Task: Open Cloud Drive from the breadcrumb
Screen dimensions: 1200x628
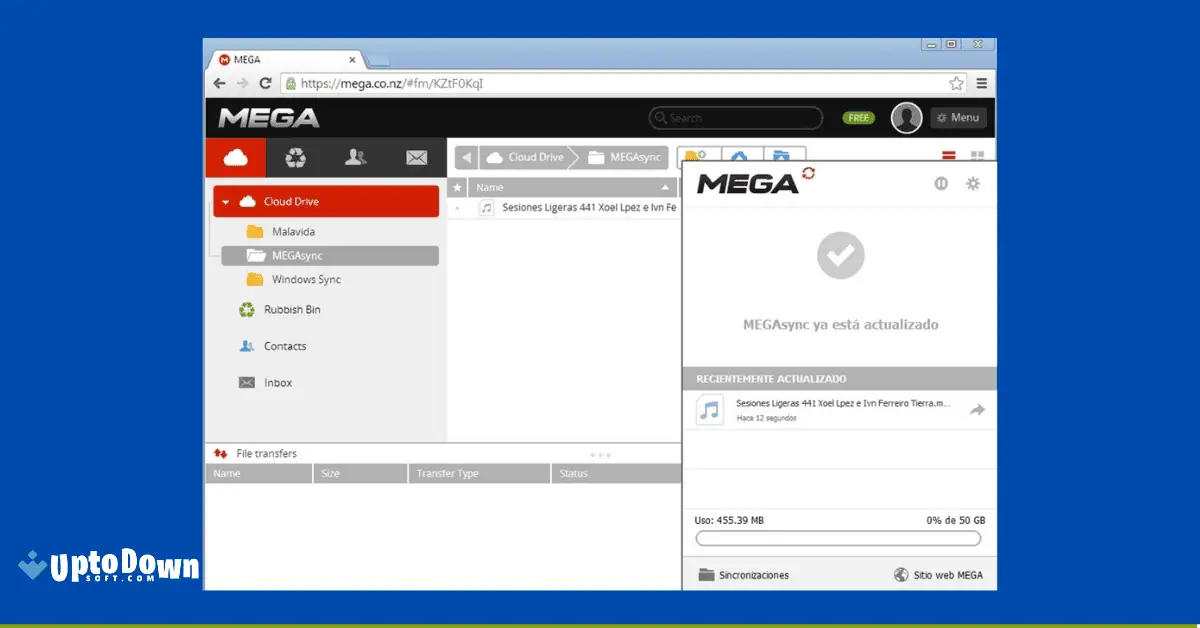Action: click(x=527, y=157)
